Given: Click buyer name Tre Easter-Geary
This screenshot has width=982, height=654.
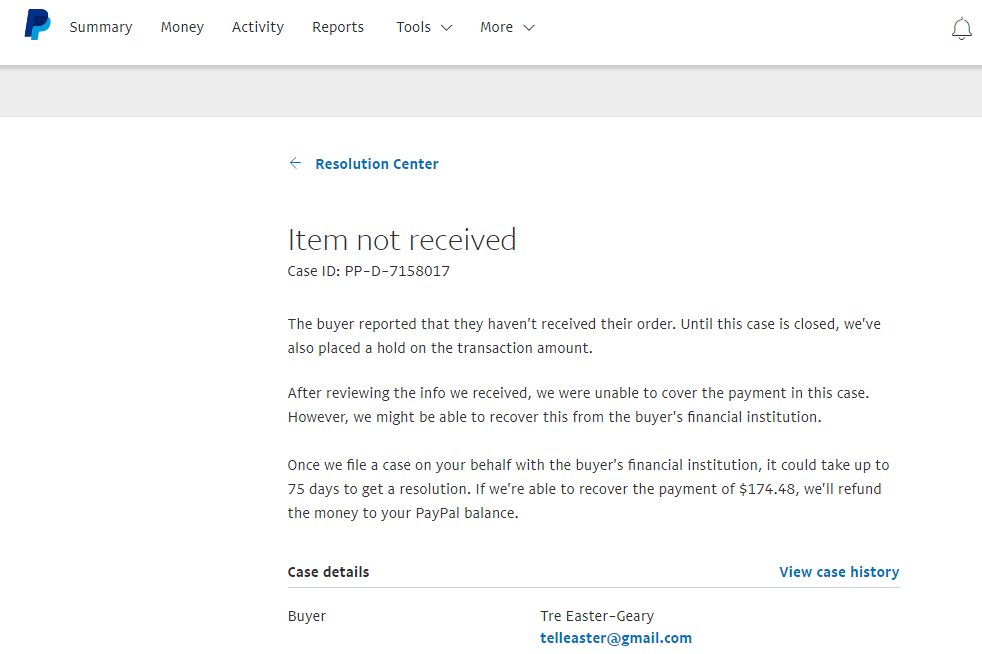Looking at the screenshot, I should (597, 616).
